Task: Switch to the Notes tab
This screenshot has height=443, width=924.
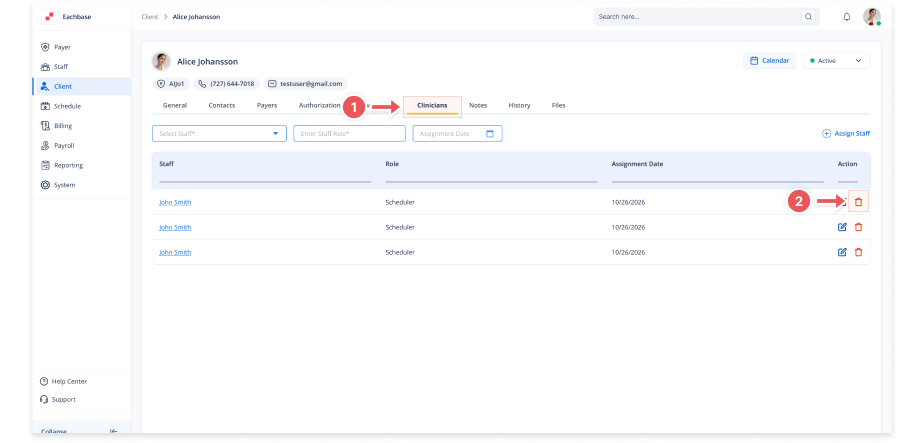Action: click(478, 105)
